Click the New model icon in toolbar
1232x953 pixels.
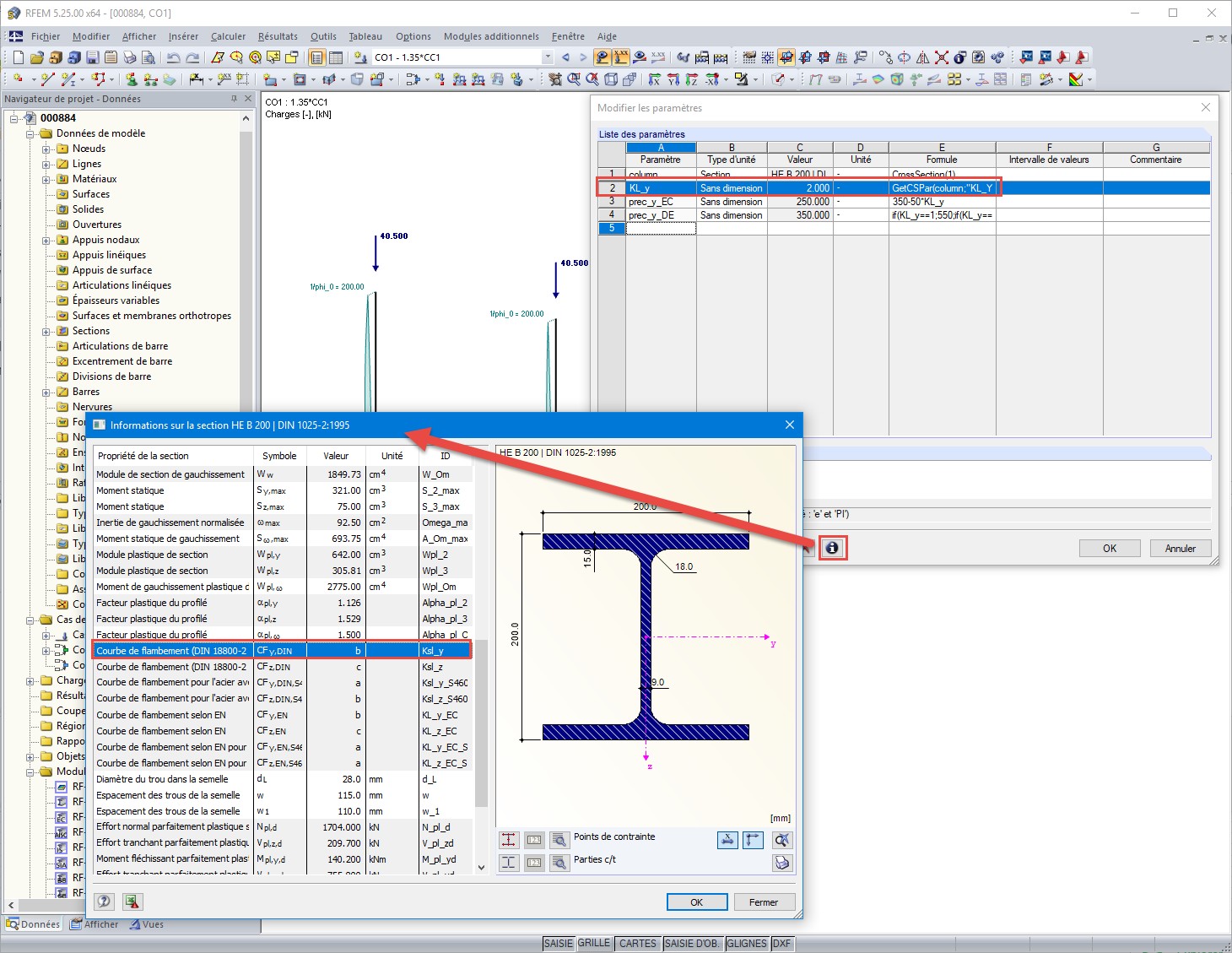tap(18, 57)
